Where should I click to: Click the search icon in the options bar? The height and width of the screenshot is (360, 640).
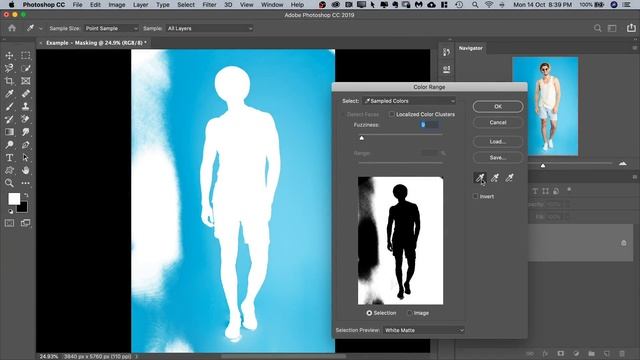click(598, 28)
